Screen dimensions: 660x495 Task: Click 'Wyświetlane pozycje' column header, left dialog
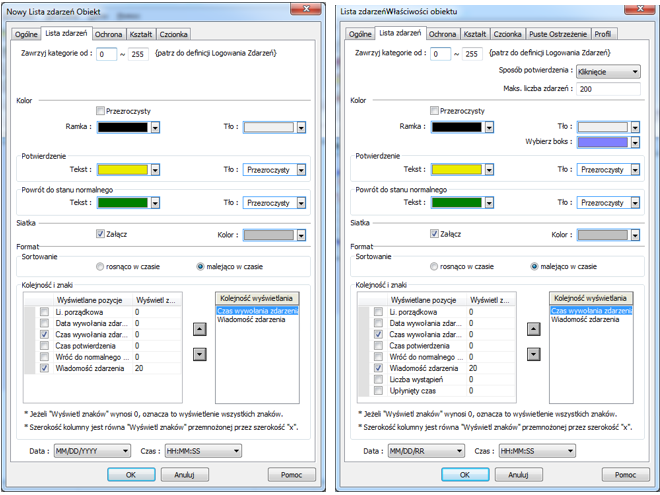point(92,300)
